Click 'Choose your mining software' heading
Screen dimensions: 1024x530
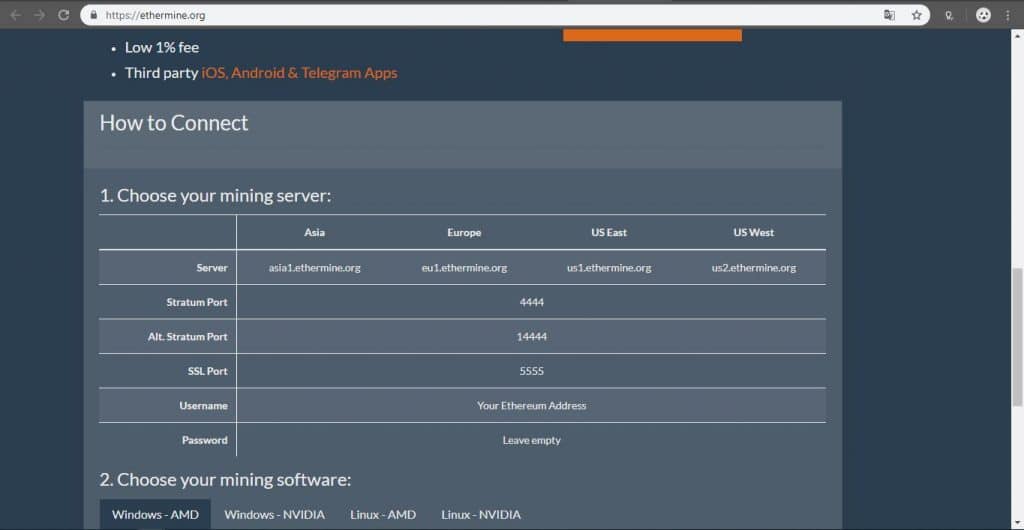(225, 480)
